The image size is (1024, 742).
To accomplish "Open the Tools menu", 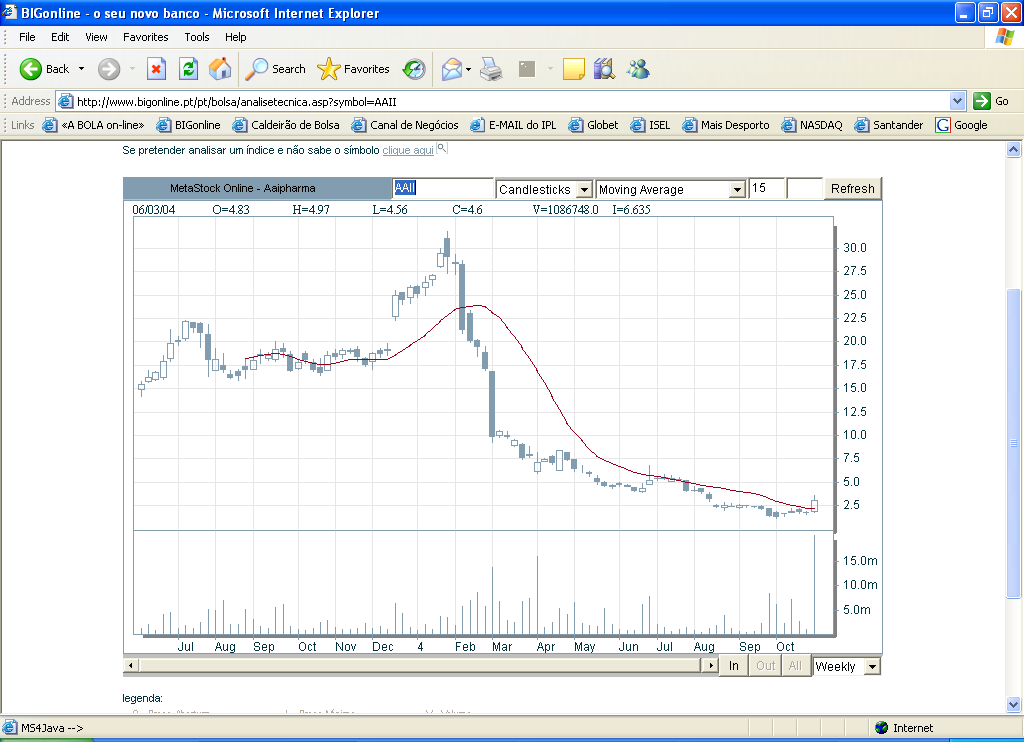I will click(x=196, y=37).
